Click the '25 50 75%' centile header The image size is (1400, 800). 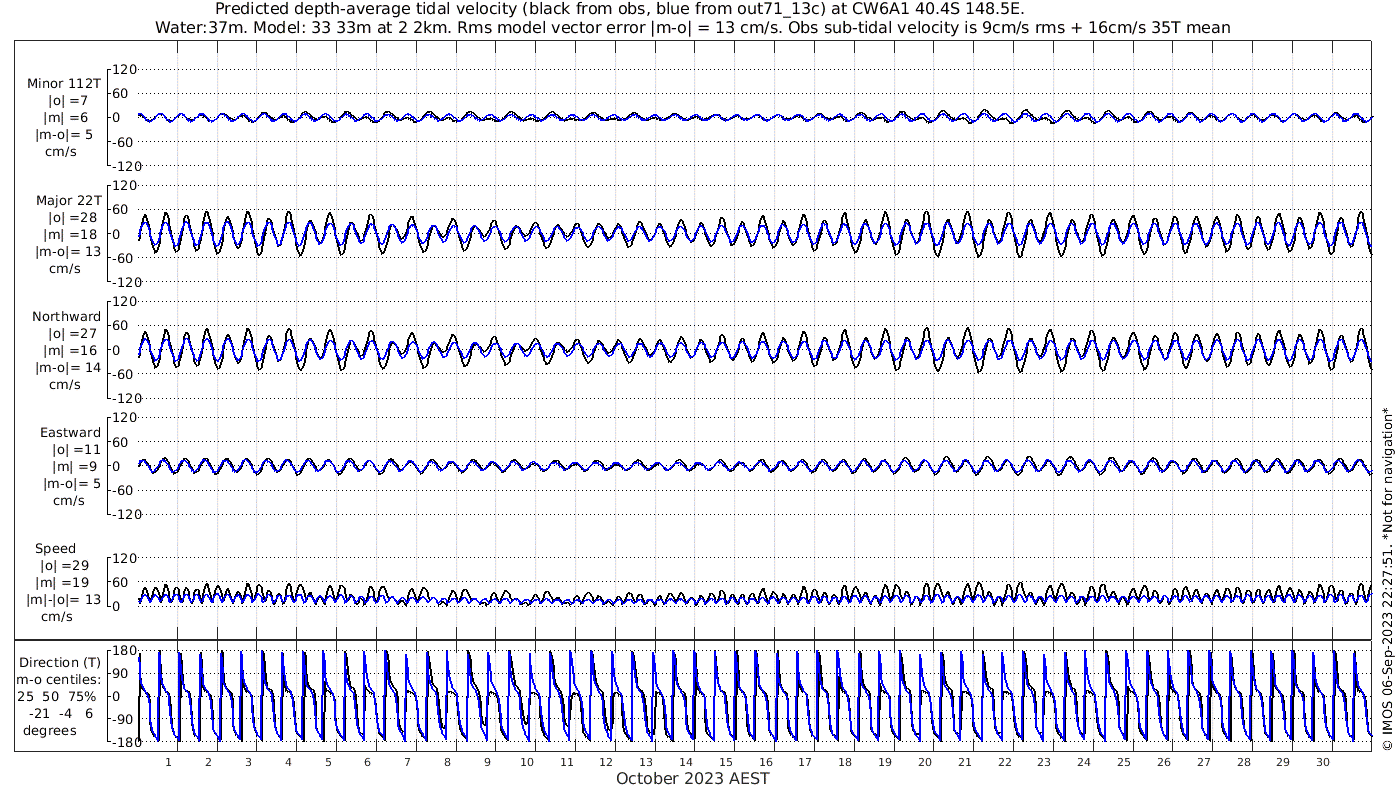(56, 697)
